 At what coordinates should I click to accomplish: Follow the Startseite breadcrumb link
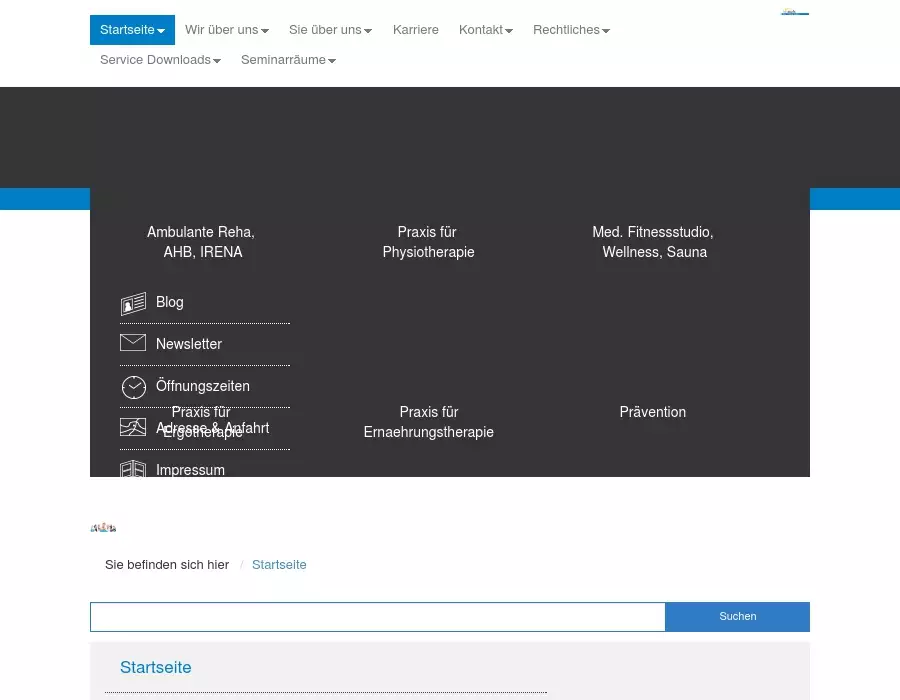[279, 565]
